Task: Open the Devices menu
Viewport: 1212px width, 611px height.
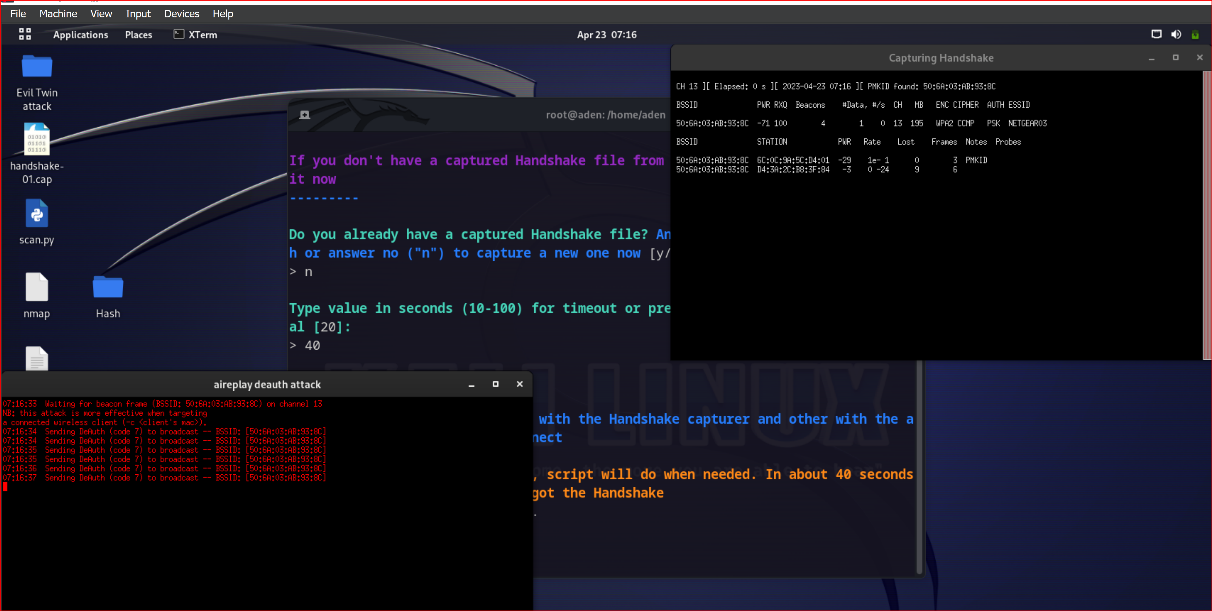Action: tap(182, 14)
